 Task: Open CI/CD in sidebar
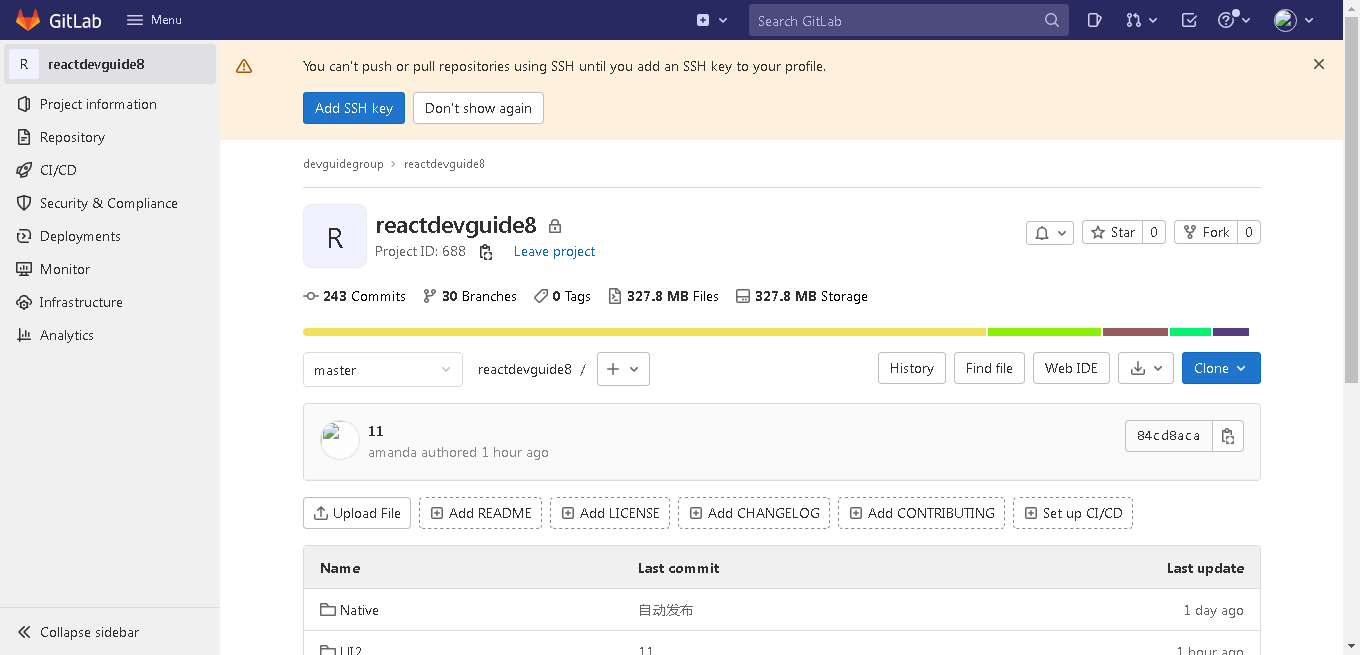point(110,170)
